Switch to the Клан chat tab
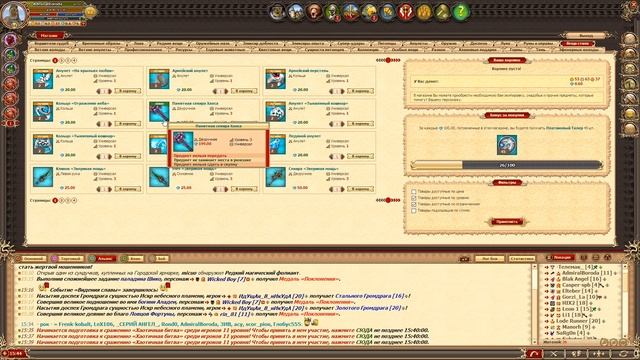The width and height of the screenshot is (640, 360). [132, 259]
